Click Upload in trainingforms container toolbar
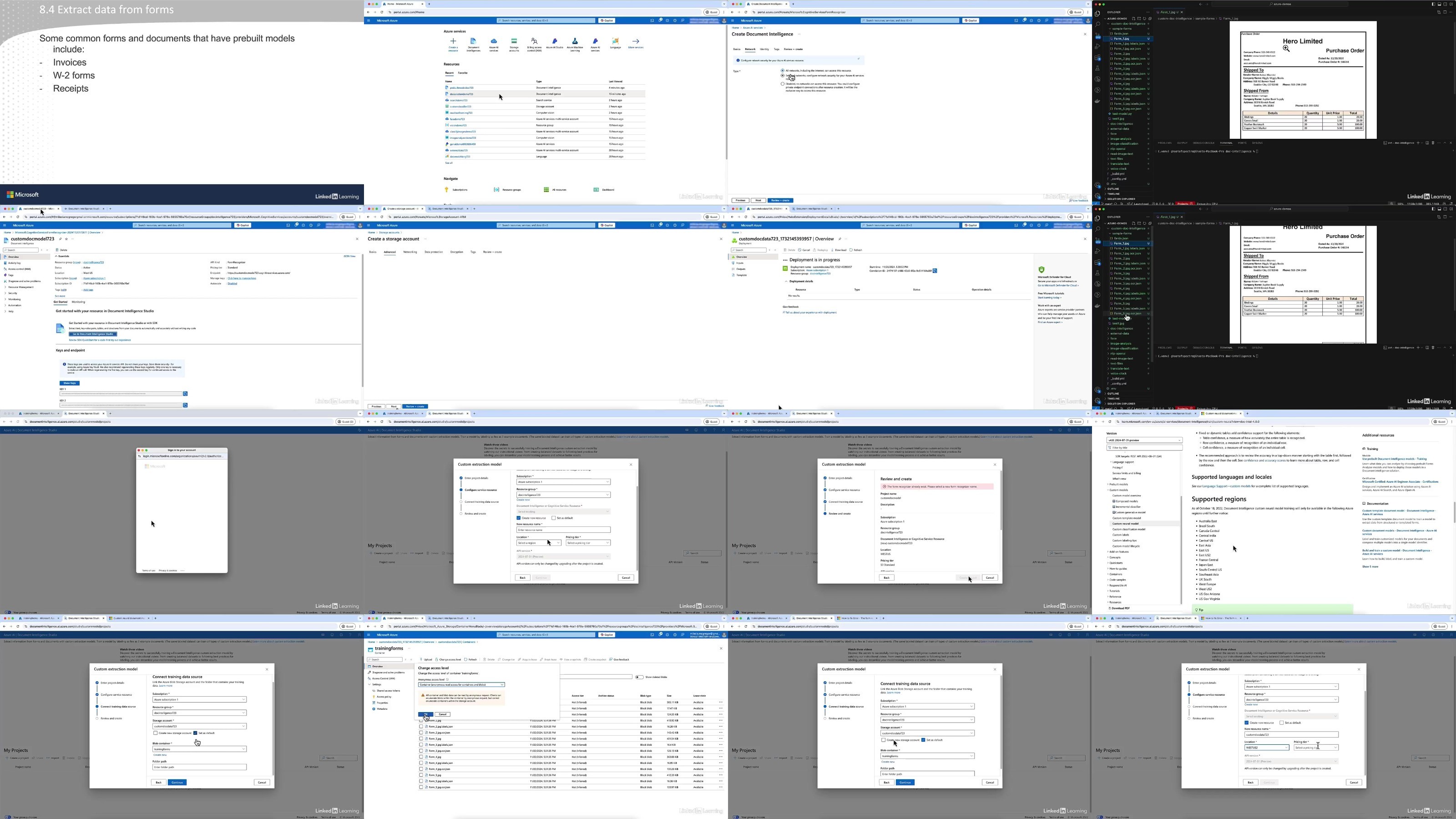This screenshot has height=819, width=1456. pyautogui.click(x=426, y=659)
